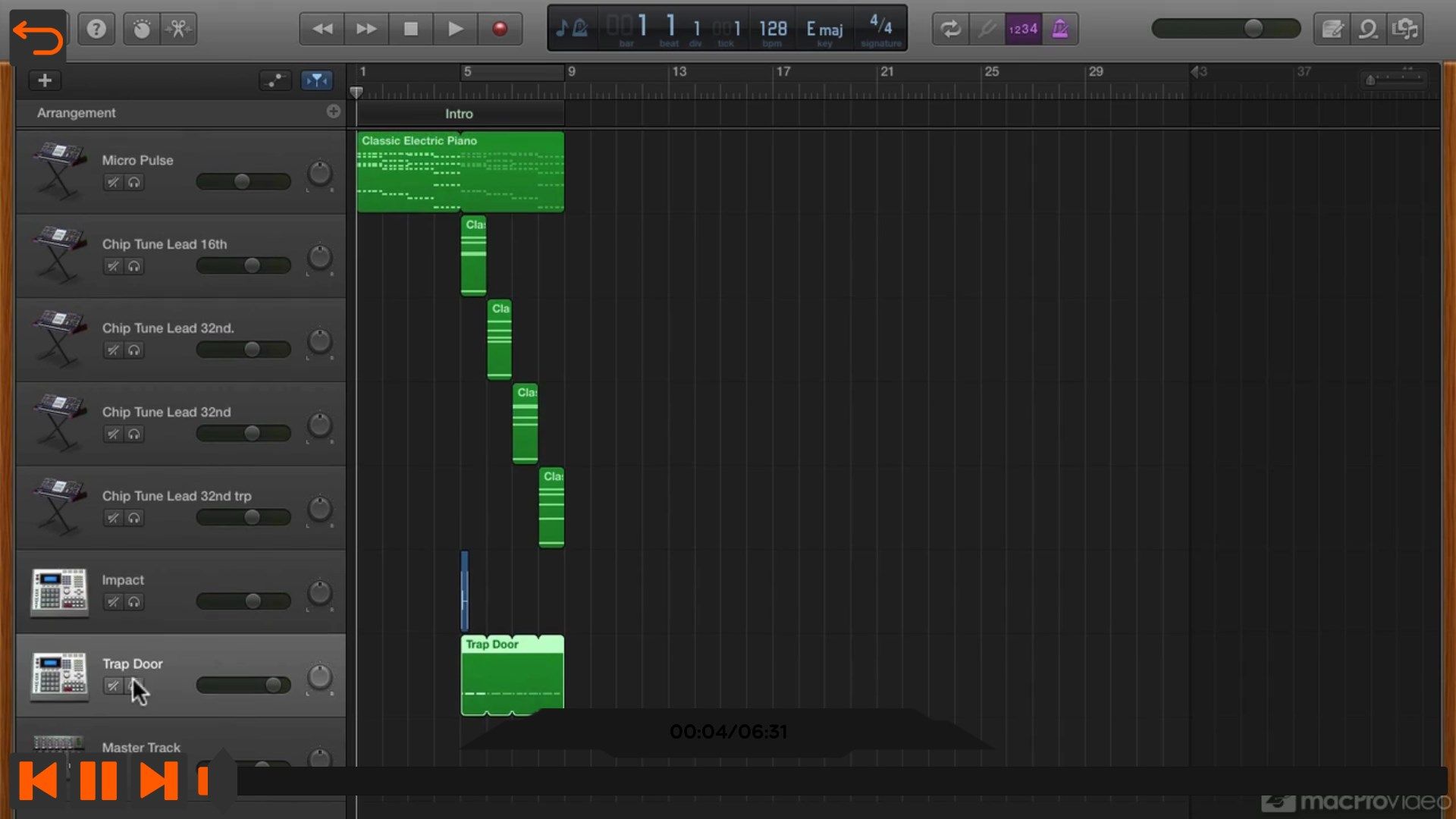Screen dimensions: 1456x819
Task: Skip to previous video chapter
Action: tap(38, 781)
